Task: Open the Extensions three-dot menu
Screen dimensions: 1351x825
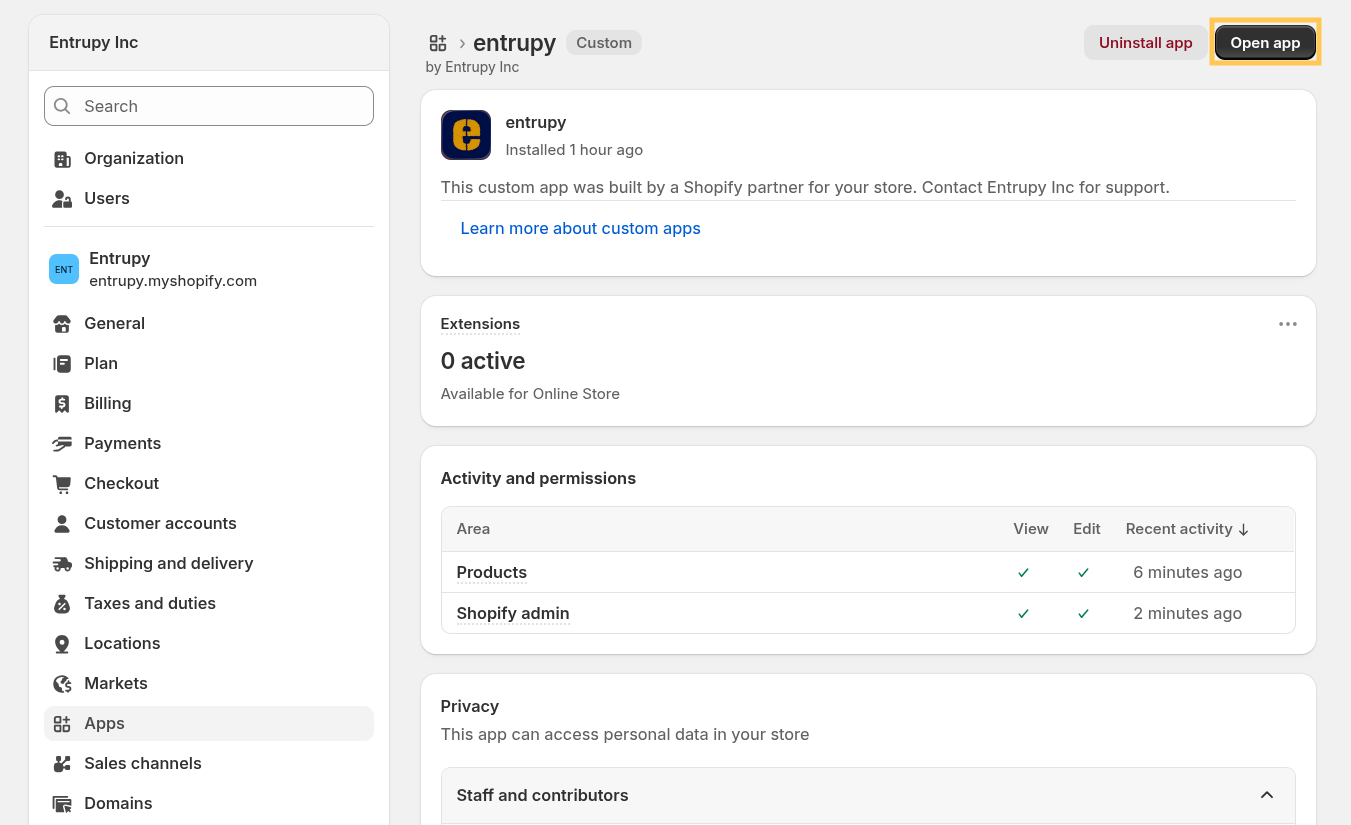Action: click(x=1288, y=324)
